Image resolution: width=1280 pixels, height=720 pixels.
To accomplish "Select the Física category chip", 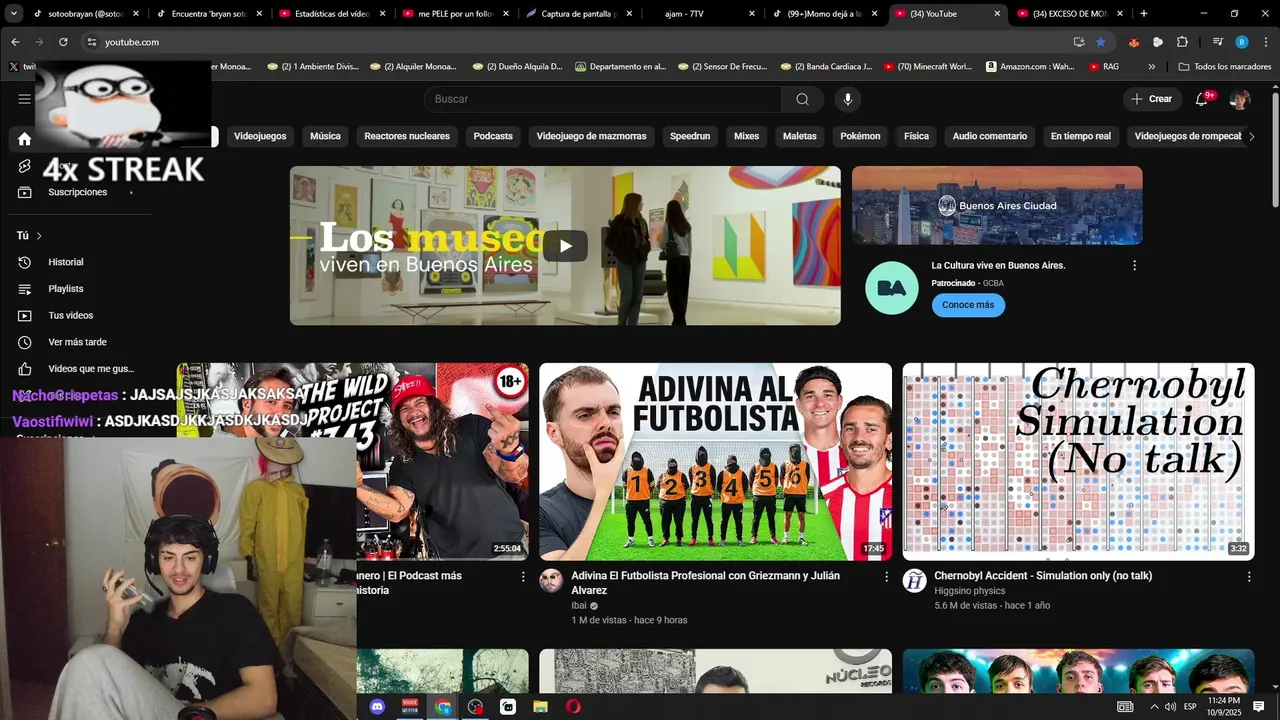I will [x=917, y=136].
